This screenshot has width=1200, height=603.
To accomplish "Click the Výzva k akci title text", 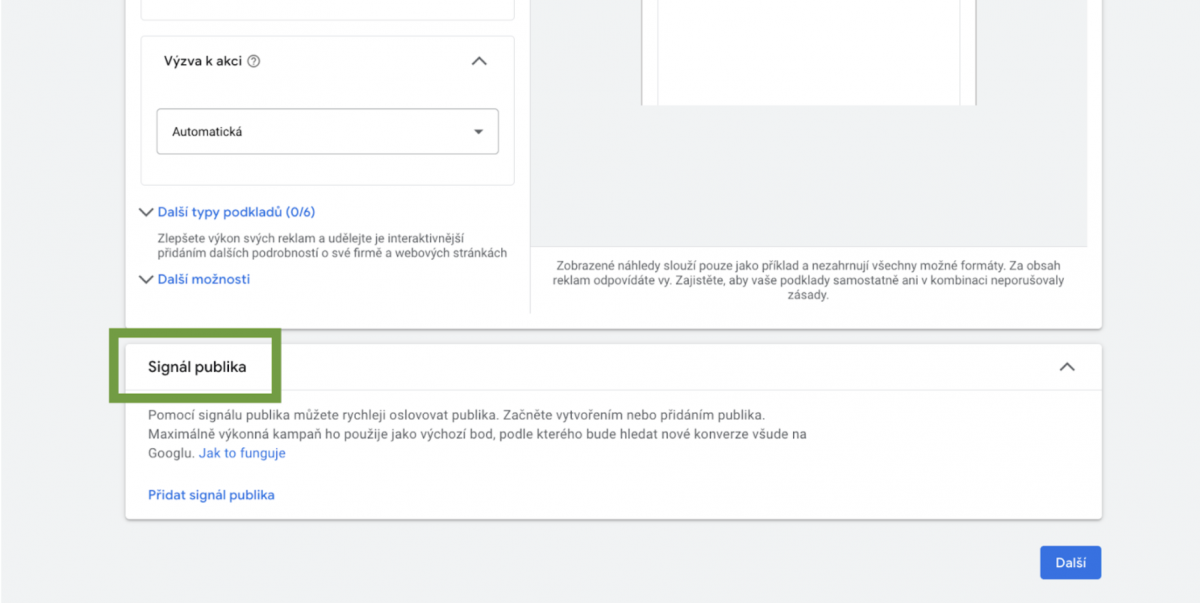I will point(203,61).
